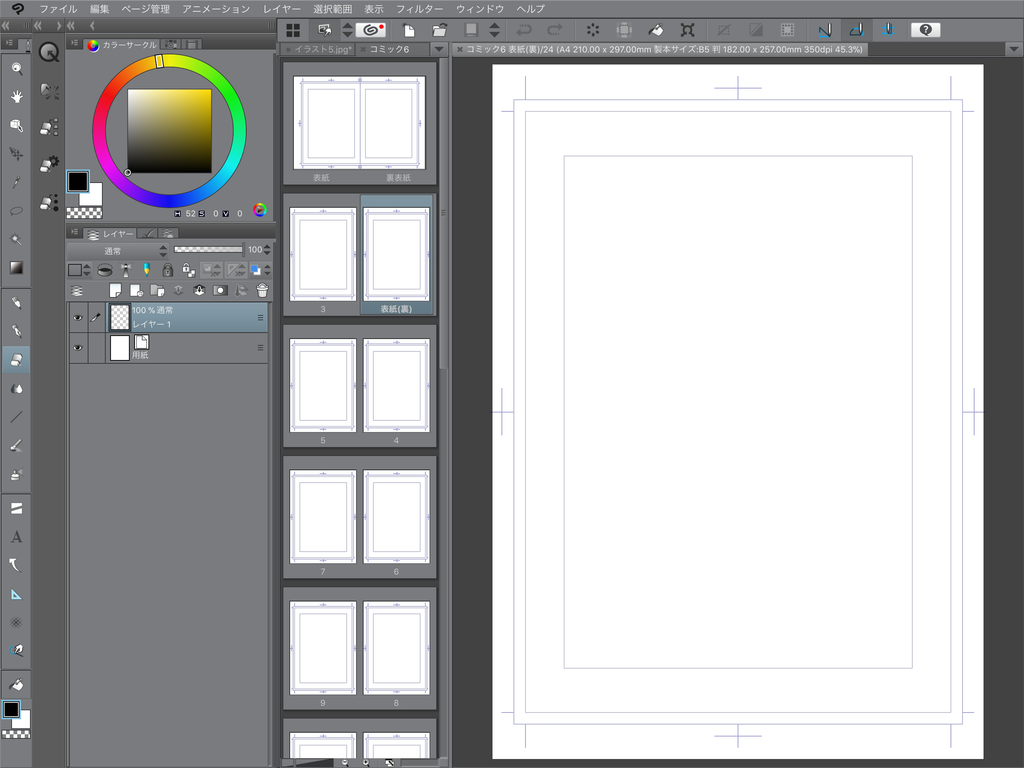Screen dimensions: 1024x768
Task: Toggle visibility of 用紙 layer
Action: [x=78, y=347]
